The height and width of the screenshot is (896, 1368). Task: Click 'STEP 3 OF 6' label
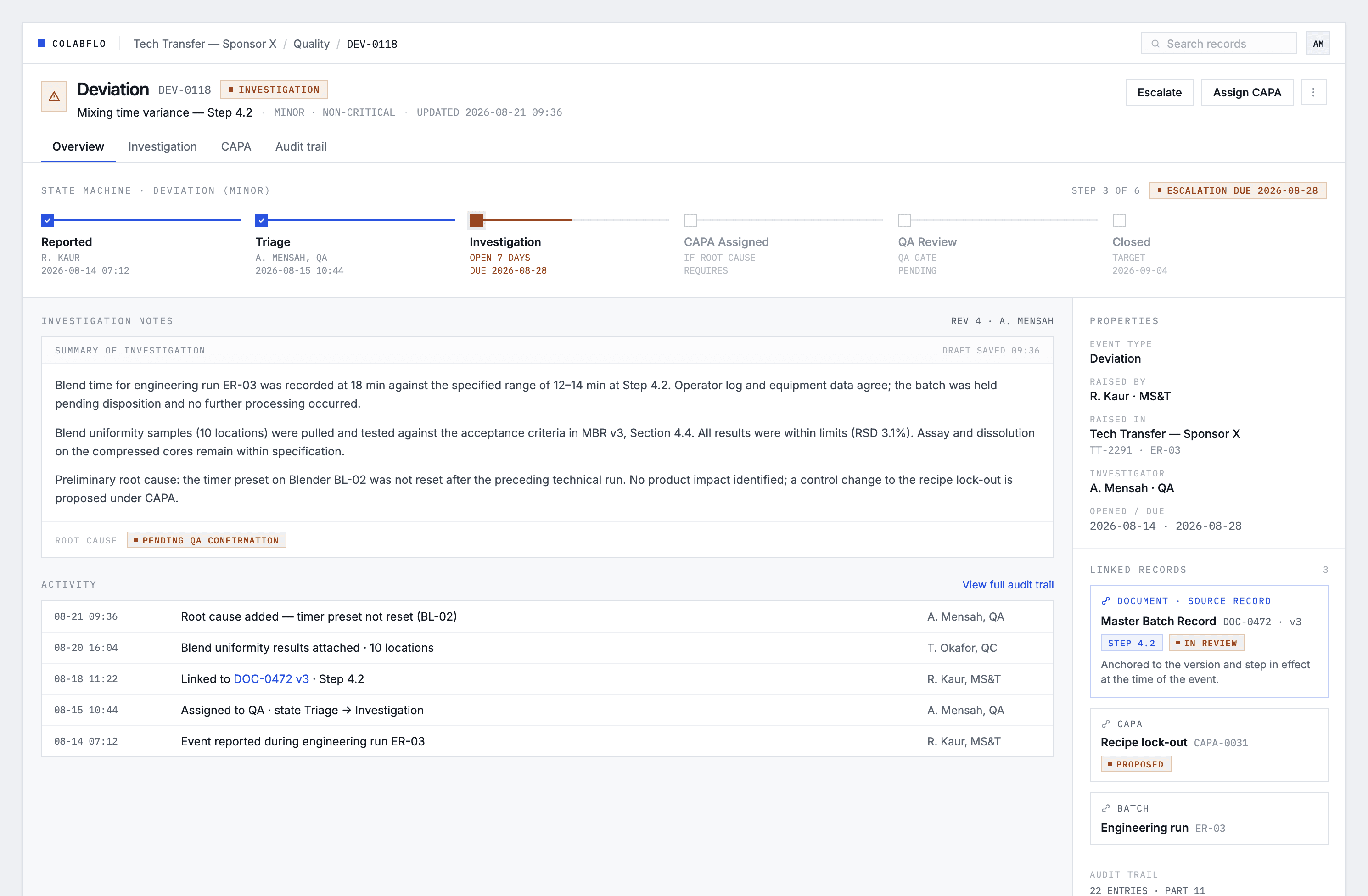click(x=1105, y=190)
